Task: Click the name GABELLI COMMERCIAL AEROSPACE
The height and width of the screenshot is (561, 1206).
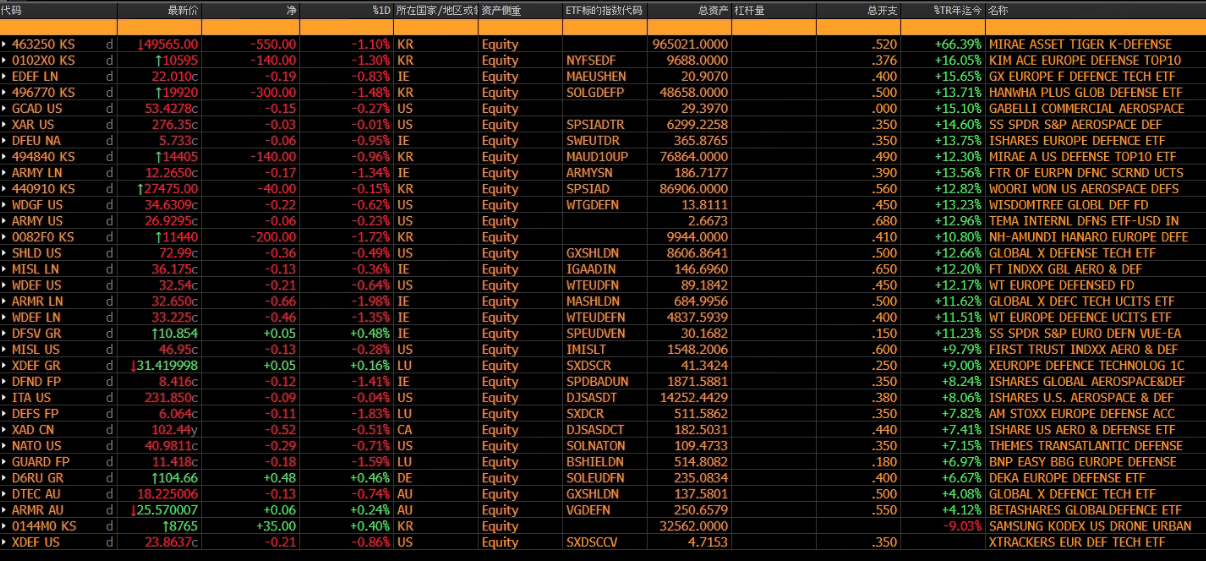Action: [x=1086, y=108]
